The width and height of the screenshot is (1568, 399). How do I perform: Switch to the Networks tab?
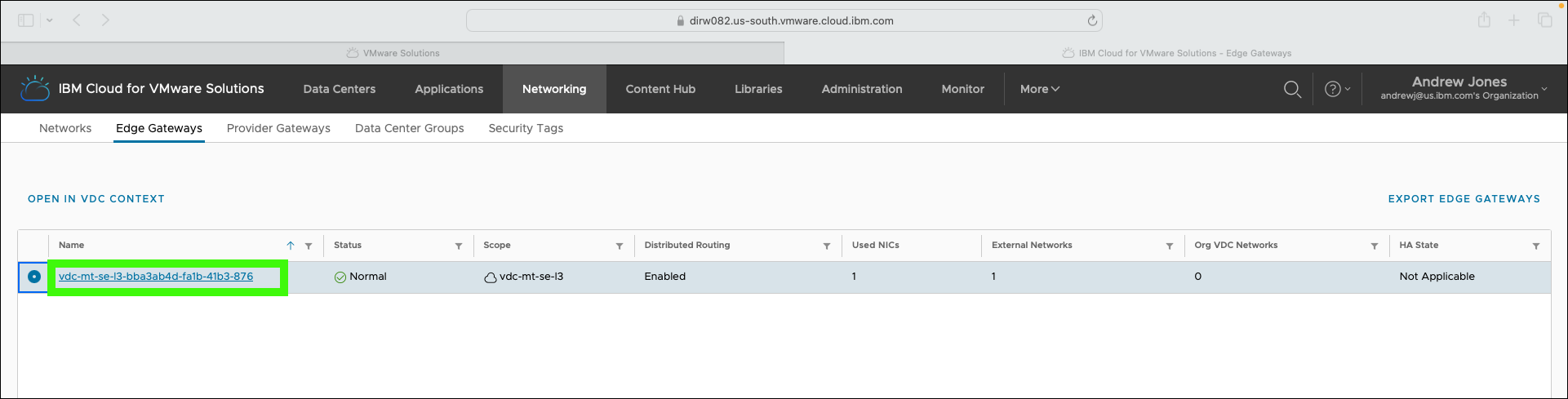point(65,128)
